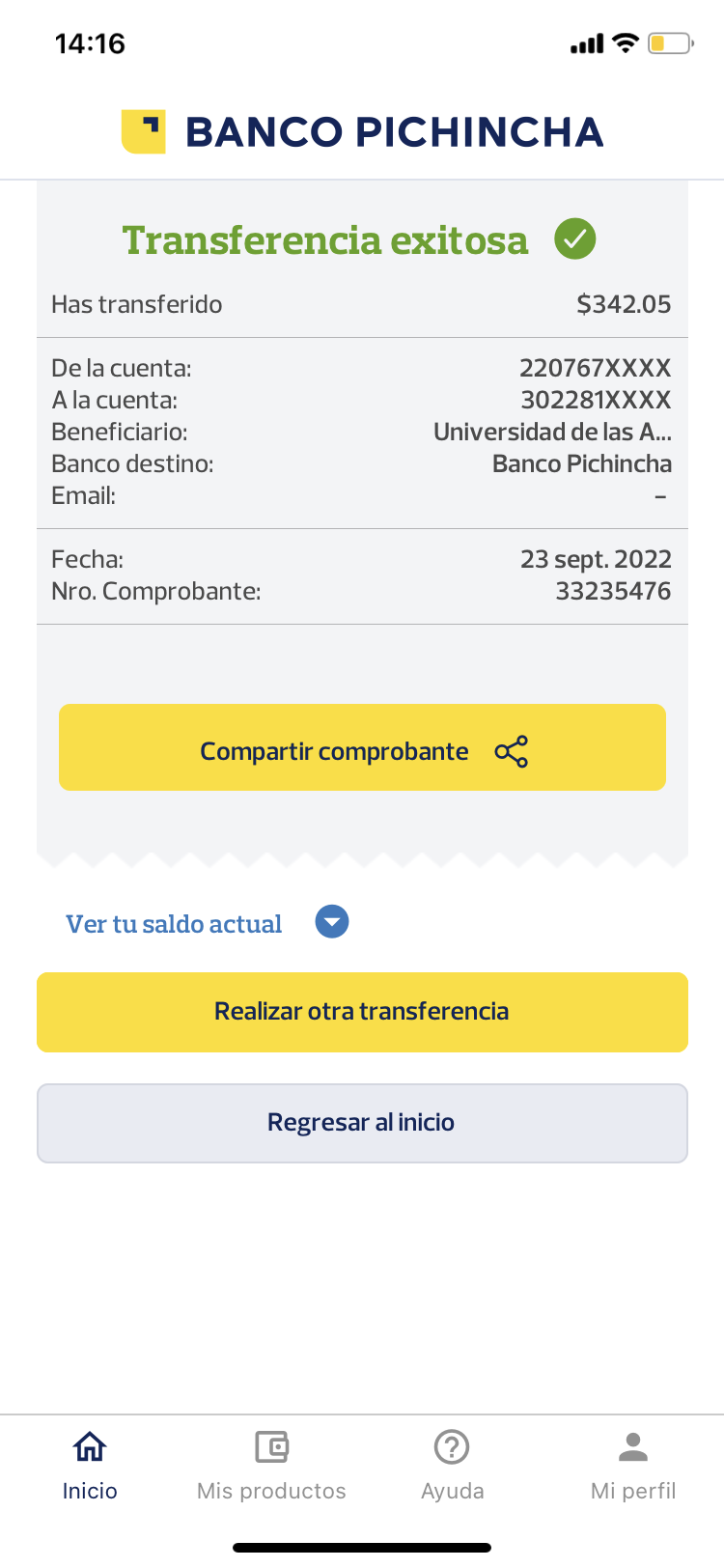
Task: Tap the Ayuda question mark icon
Action: [452, 1446]
